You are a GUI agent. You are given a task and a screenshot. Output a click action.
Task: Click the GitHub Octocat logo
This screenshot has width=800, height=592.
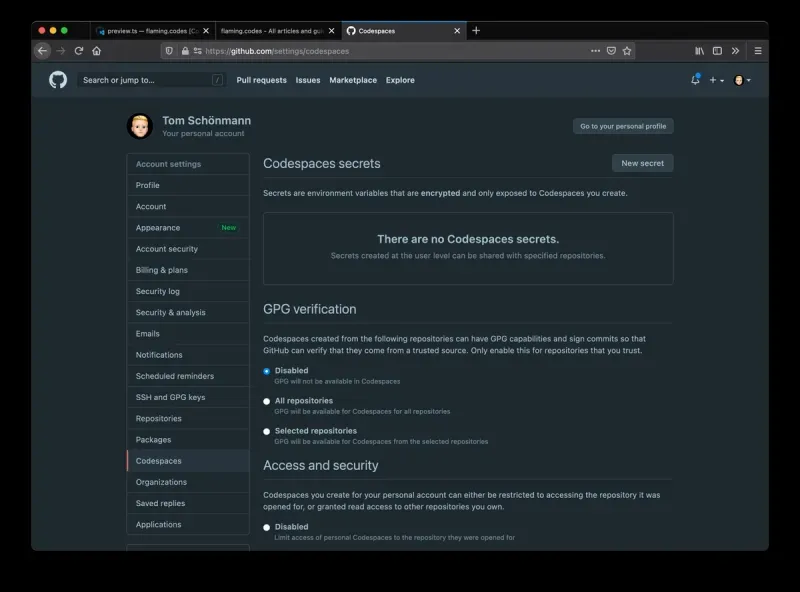[58, 80]
